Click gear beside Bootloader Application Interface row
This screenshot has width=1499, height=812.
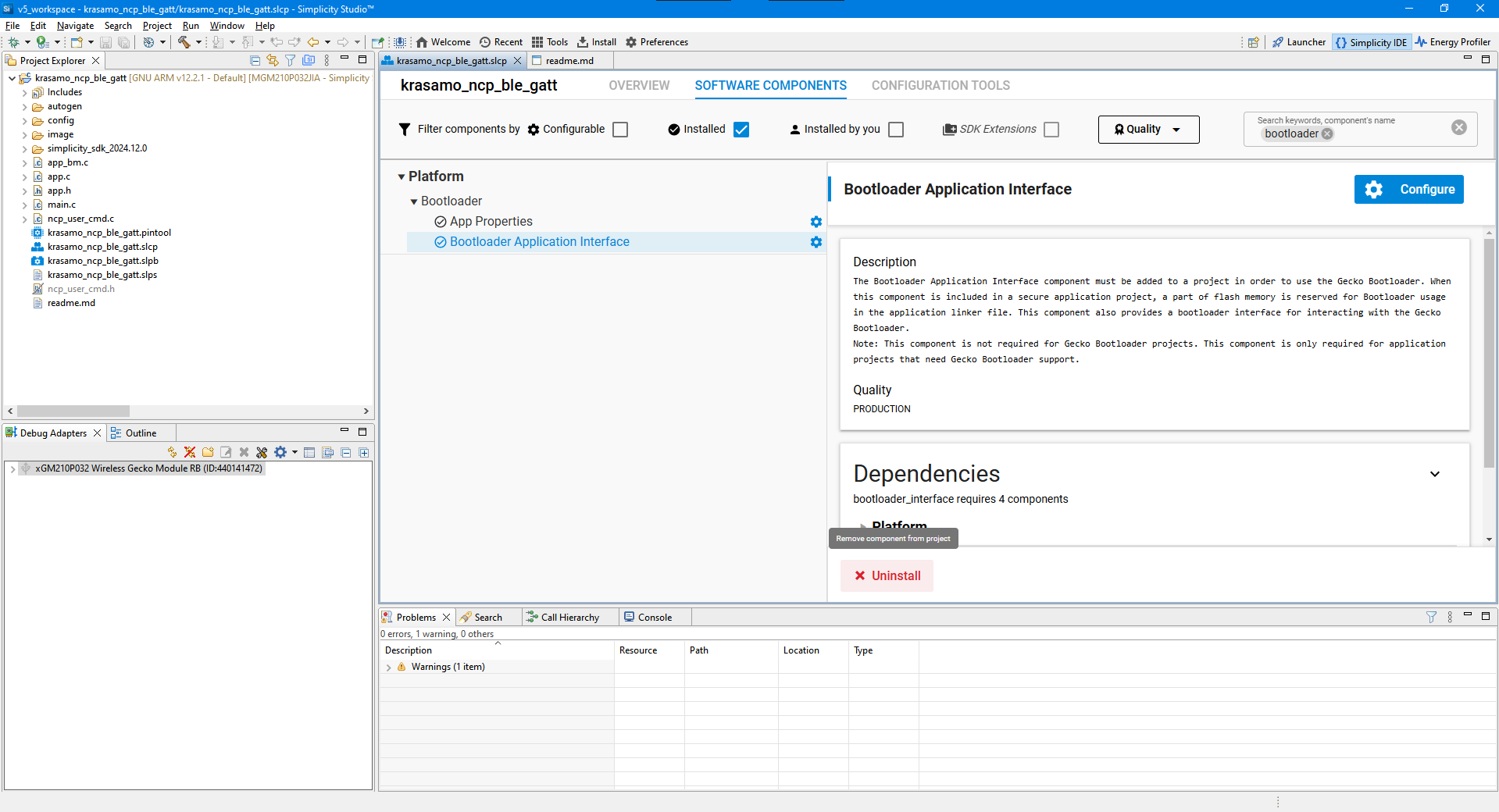point(816,242)
